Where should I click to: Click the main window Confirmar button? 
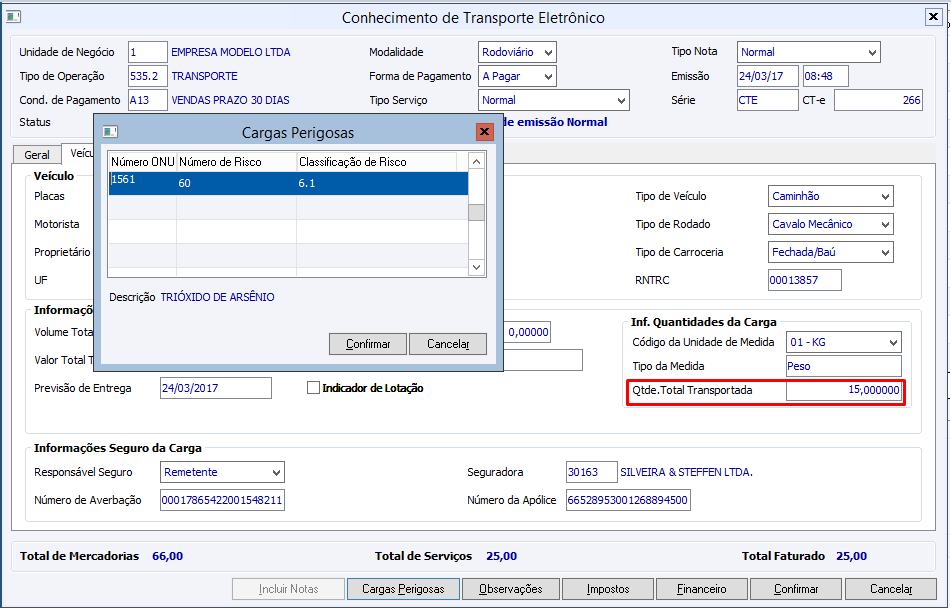pyautogui.click(x=796, y=589)
